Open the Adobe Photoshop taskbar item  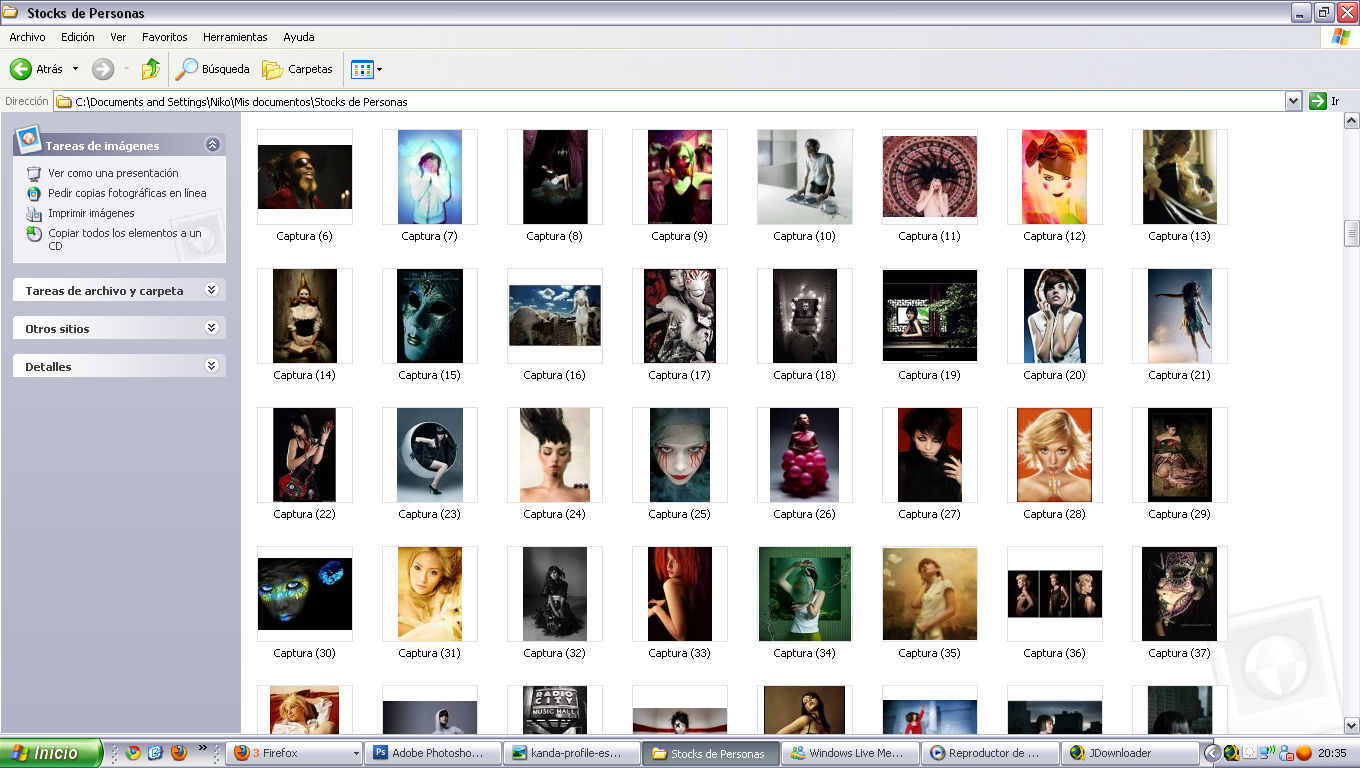tap(431, 753)
